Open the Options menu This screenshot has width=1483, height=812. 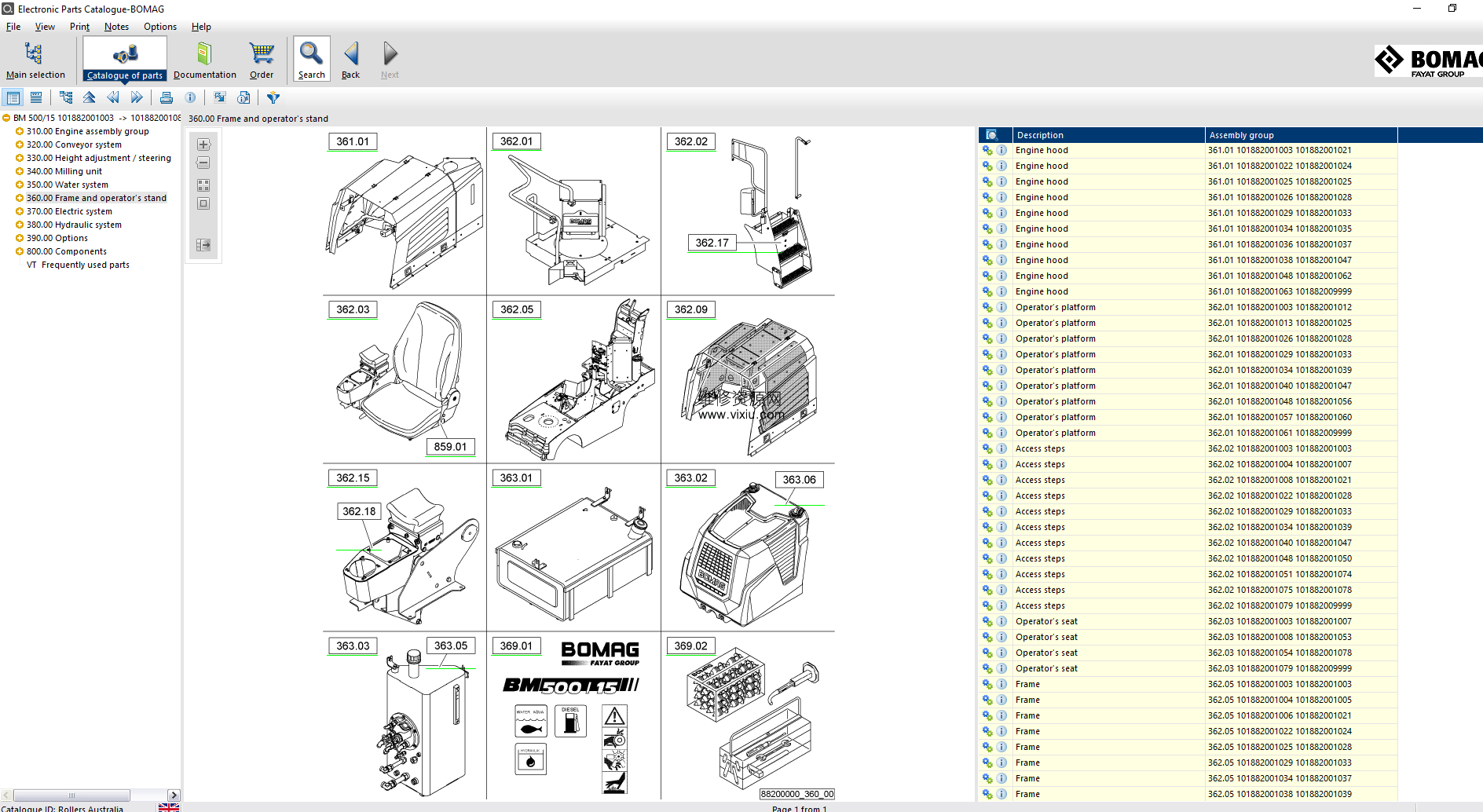tap(159, 27)
